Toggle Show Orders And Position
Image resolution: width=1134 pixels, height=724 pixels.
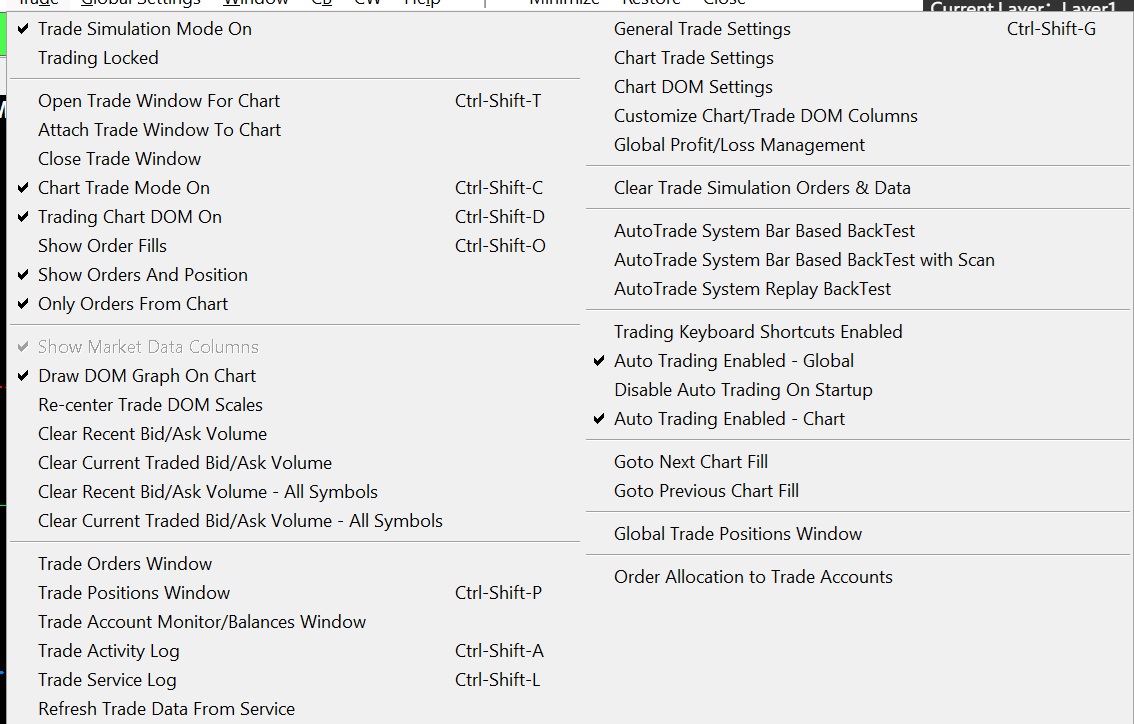142,275
